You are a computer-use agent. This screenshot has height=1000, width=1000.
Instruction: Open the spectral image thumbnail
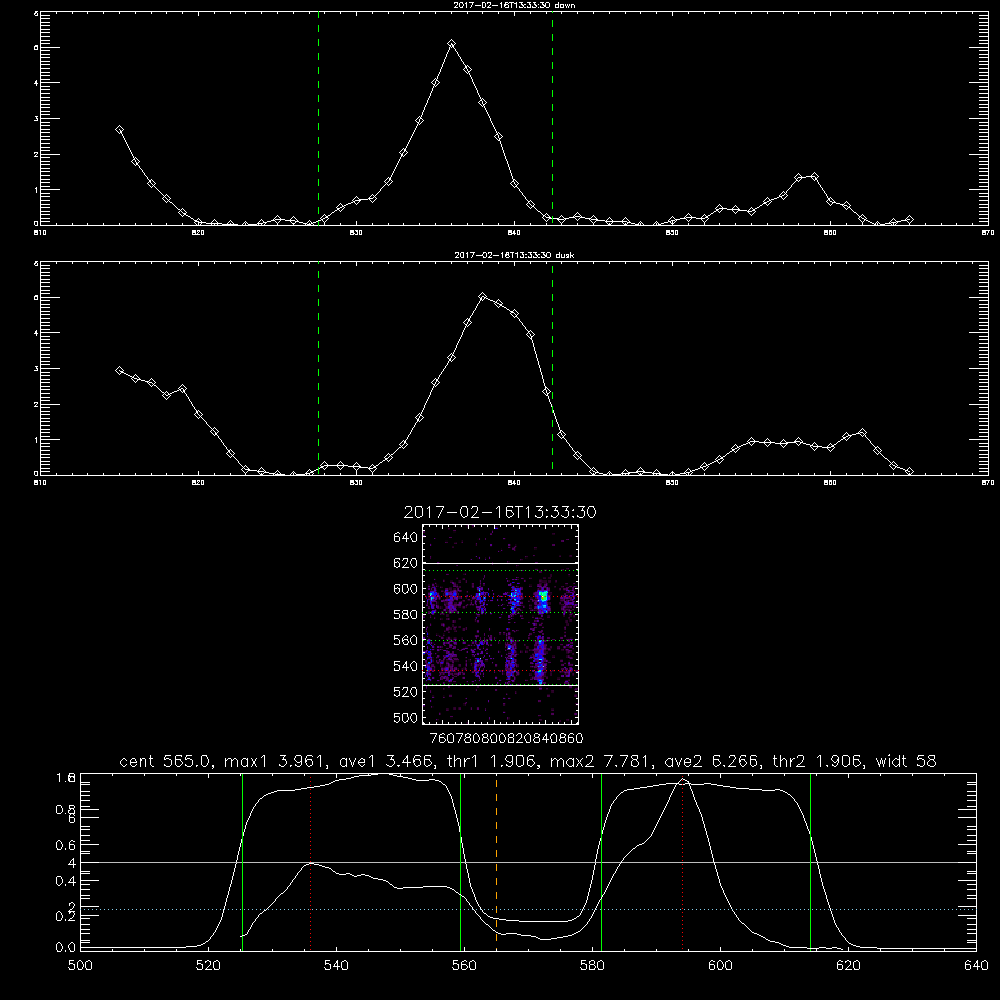click(501, 624)
